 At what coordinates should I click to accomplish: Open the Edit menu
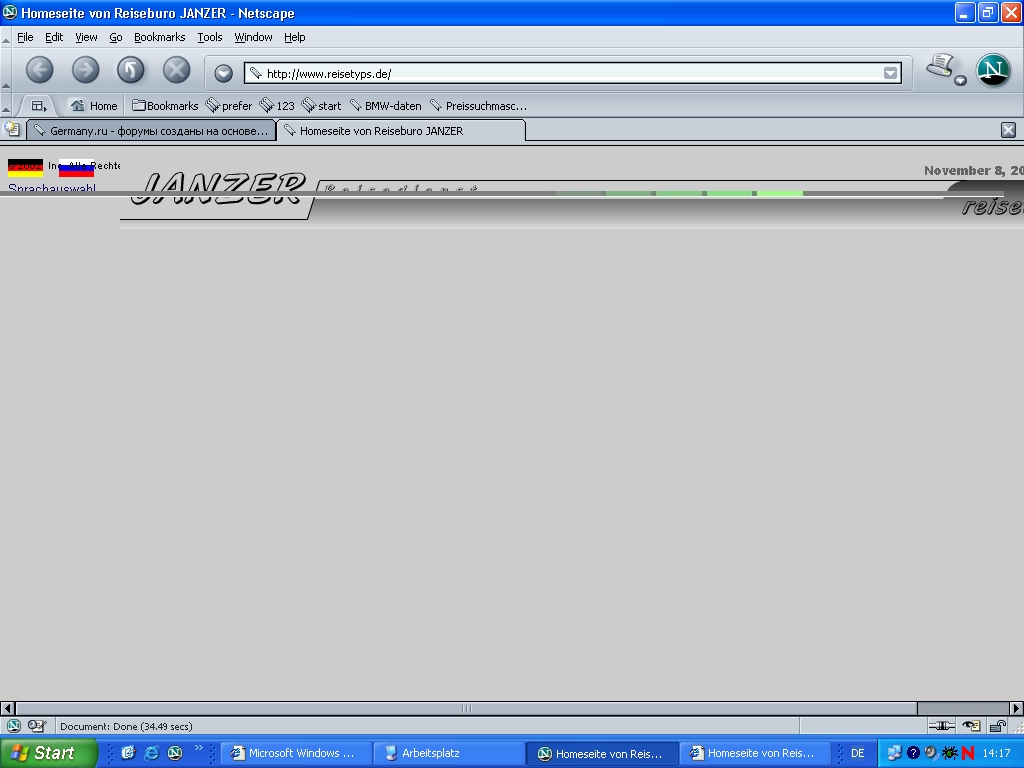(54, 37)
